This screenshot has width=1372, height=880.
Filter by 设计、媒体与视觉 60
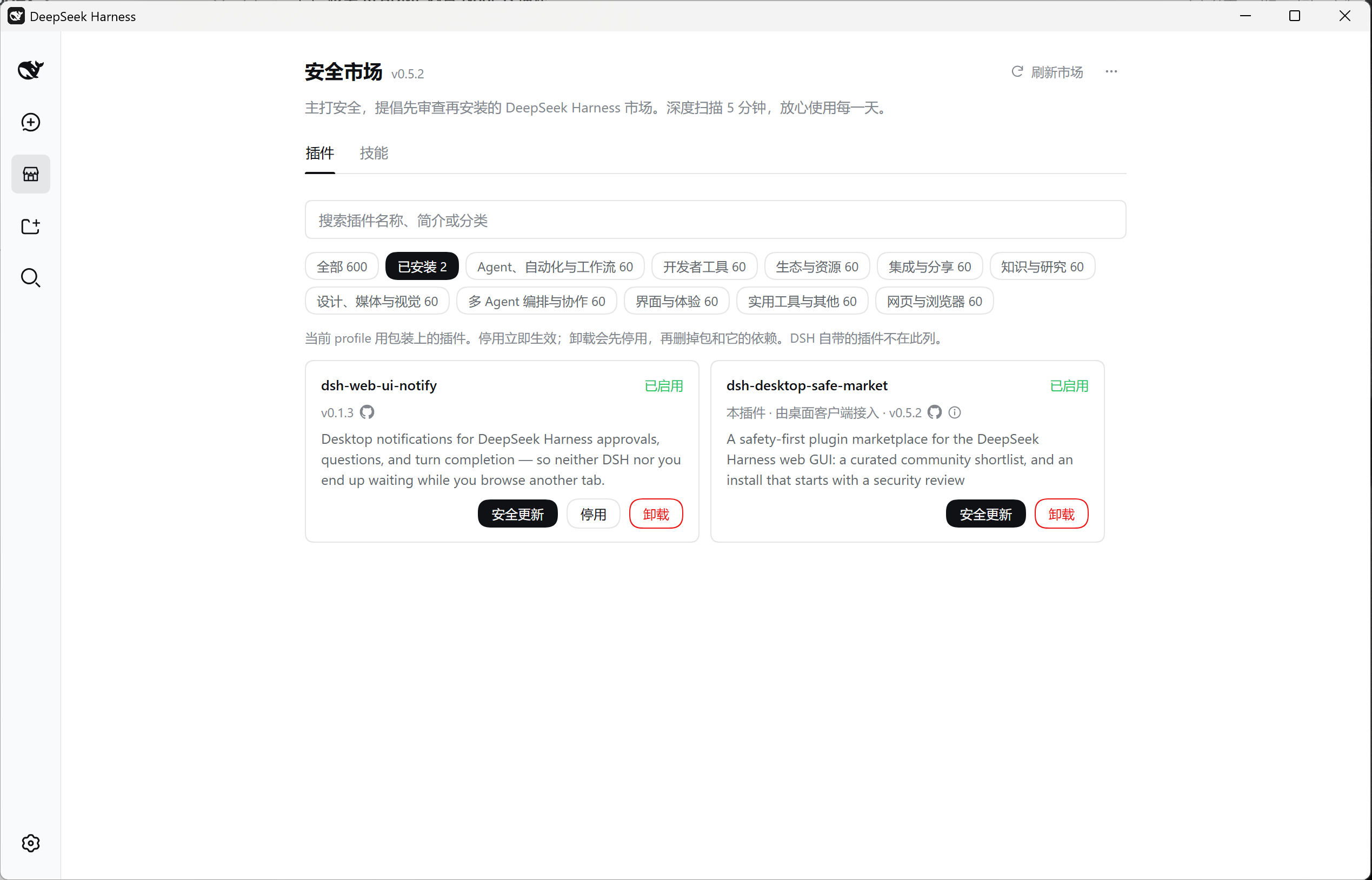pos(377,301)
